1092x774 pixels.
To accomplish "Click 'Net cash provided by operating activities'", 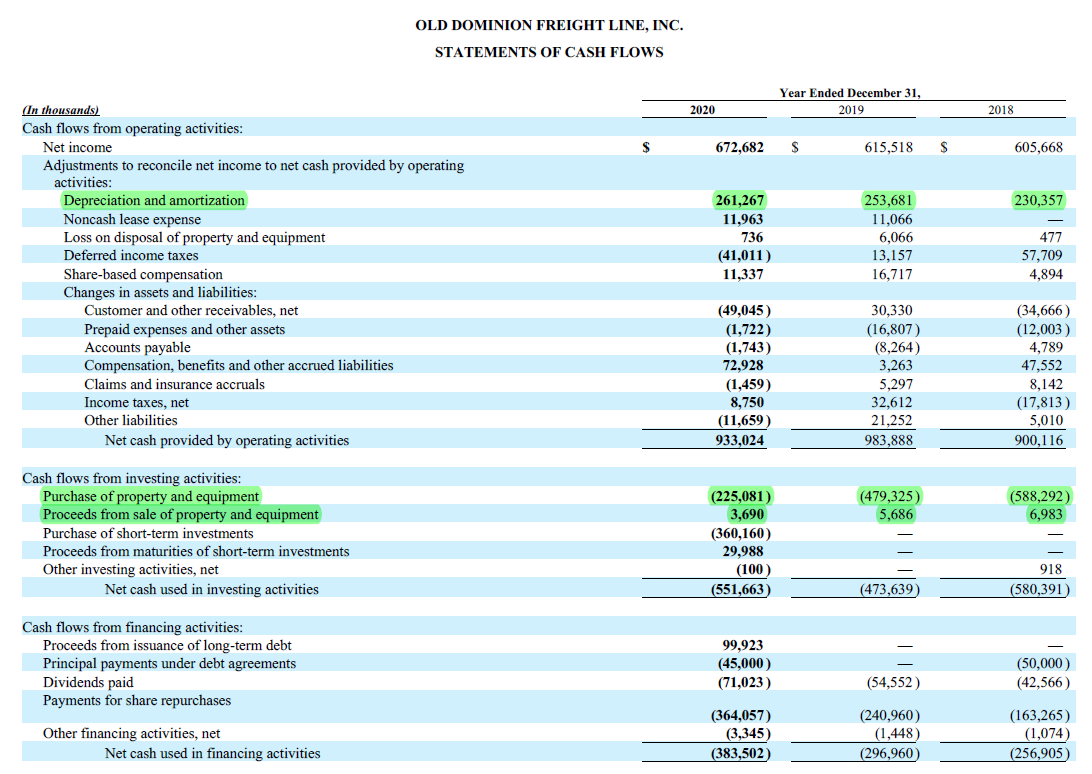I will 227,441.
